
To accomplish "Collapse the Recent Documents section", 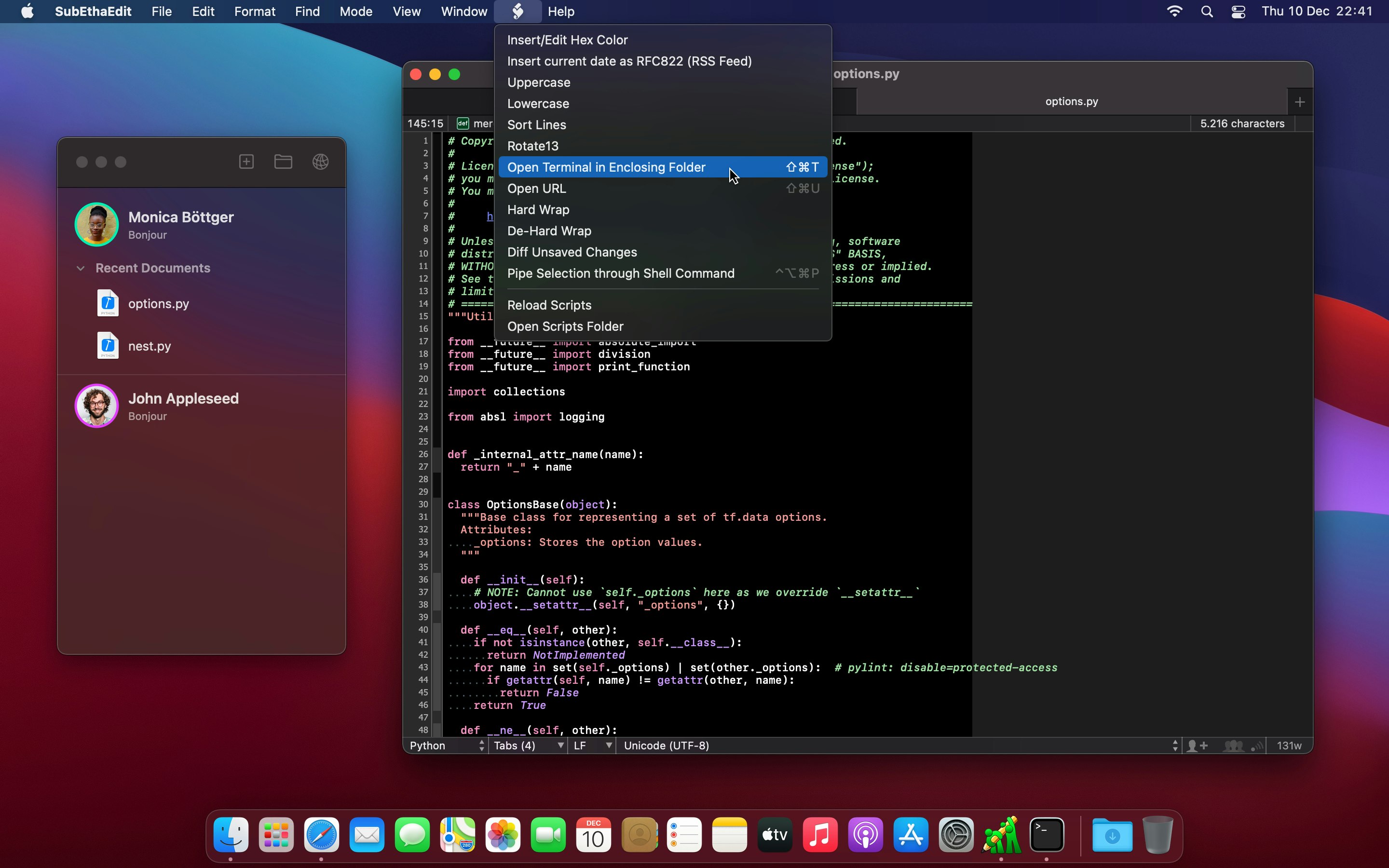I will pyautogui.click(x=81, y=268).
